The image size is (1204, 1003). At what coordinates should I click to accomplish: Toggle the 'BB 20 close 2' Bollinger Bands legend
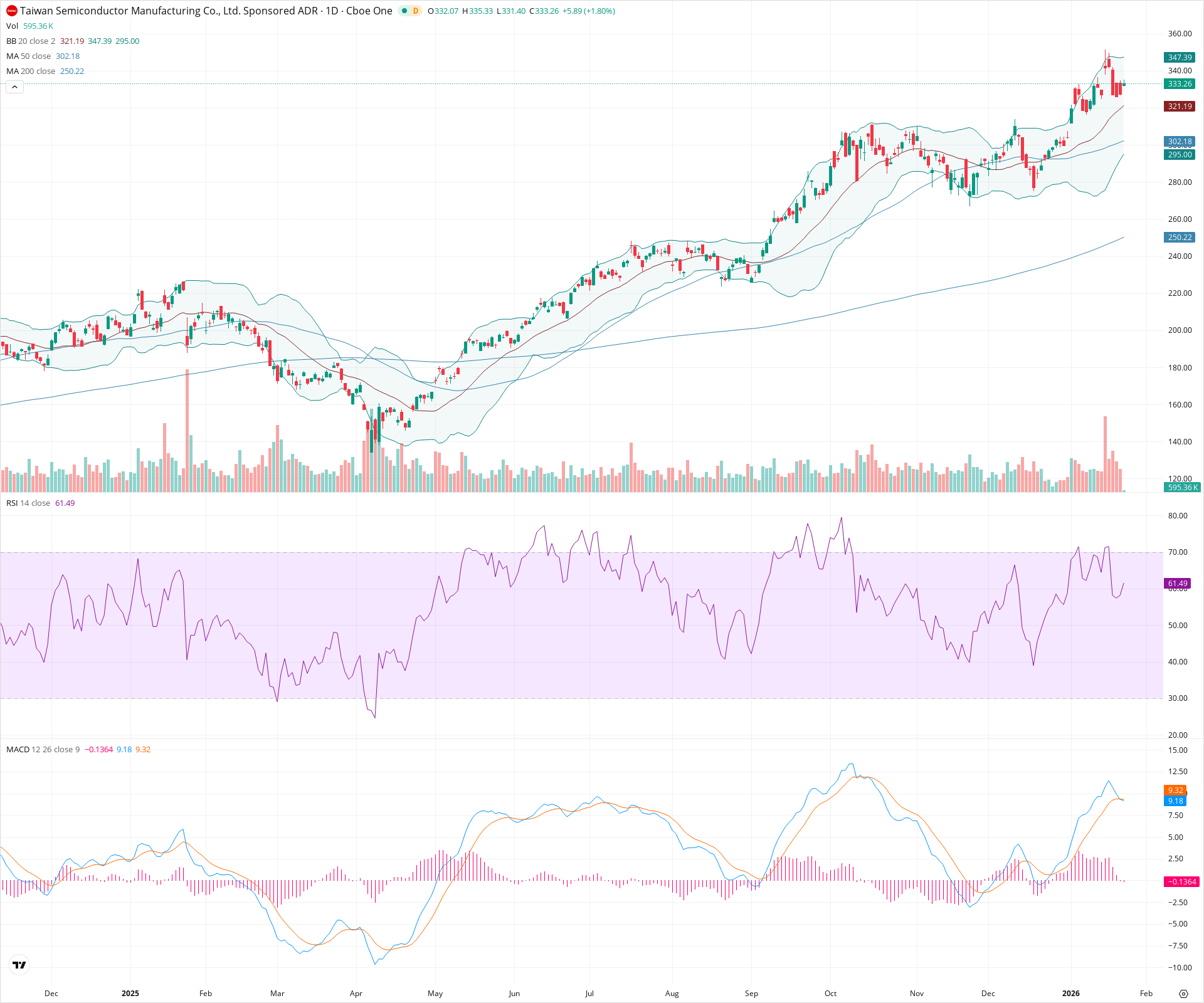pos(11,41)
